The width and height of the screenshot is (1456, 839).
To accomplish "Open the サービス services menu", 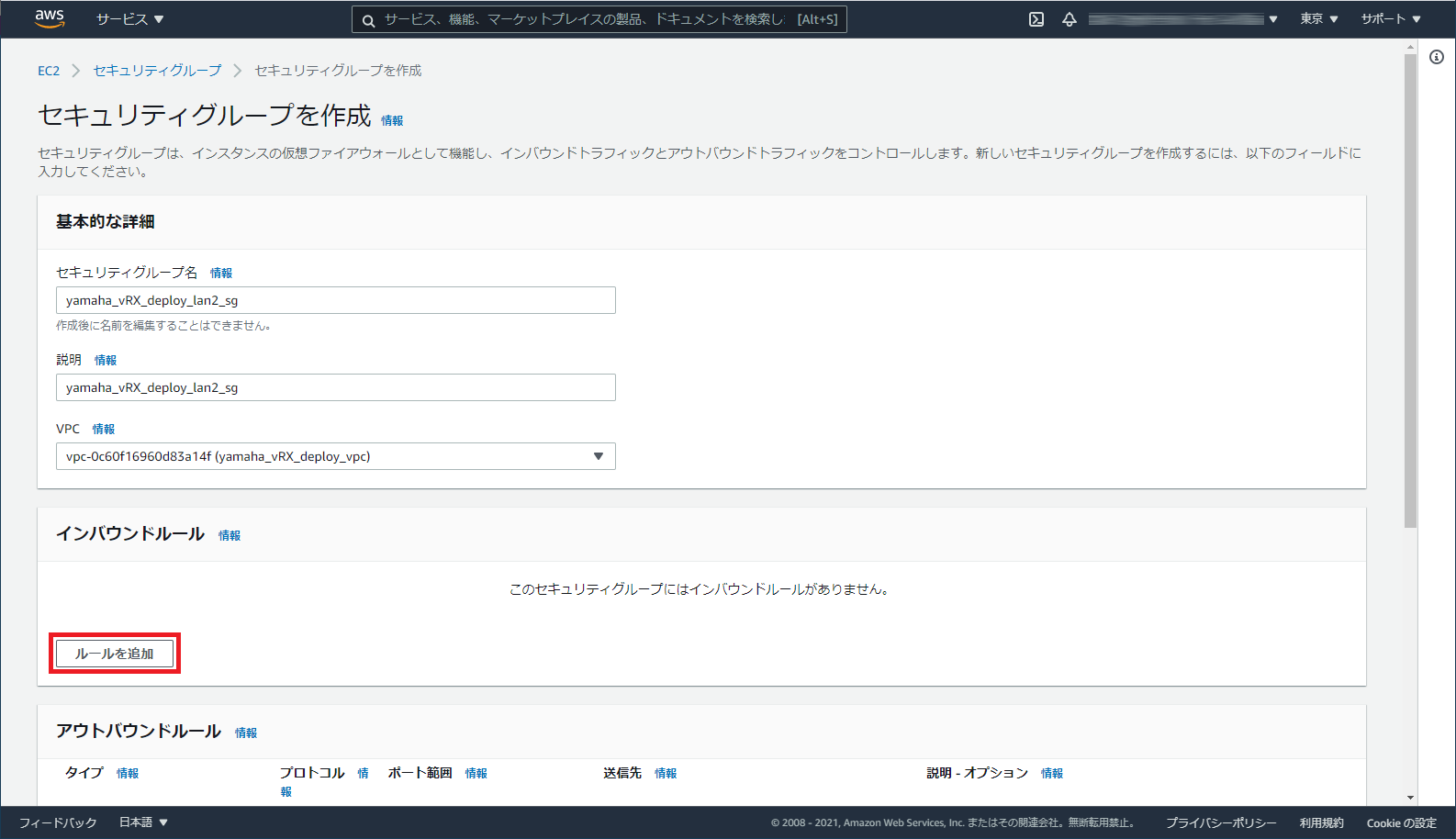I will (129, 19).
